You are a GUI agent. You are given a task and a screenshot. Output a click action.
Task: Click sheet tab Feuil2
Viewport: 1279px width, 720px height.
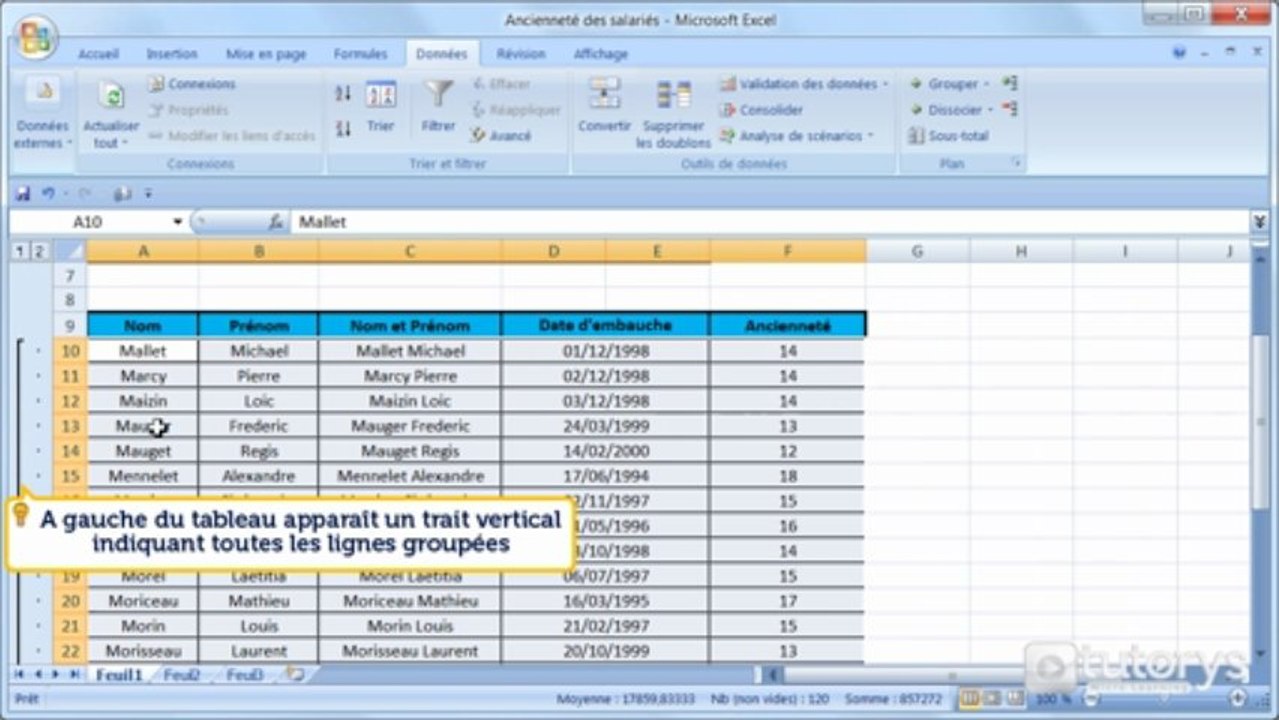(x=182, y=675)
